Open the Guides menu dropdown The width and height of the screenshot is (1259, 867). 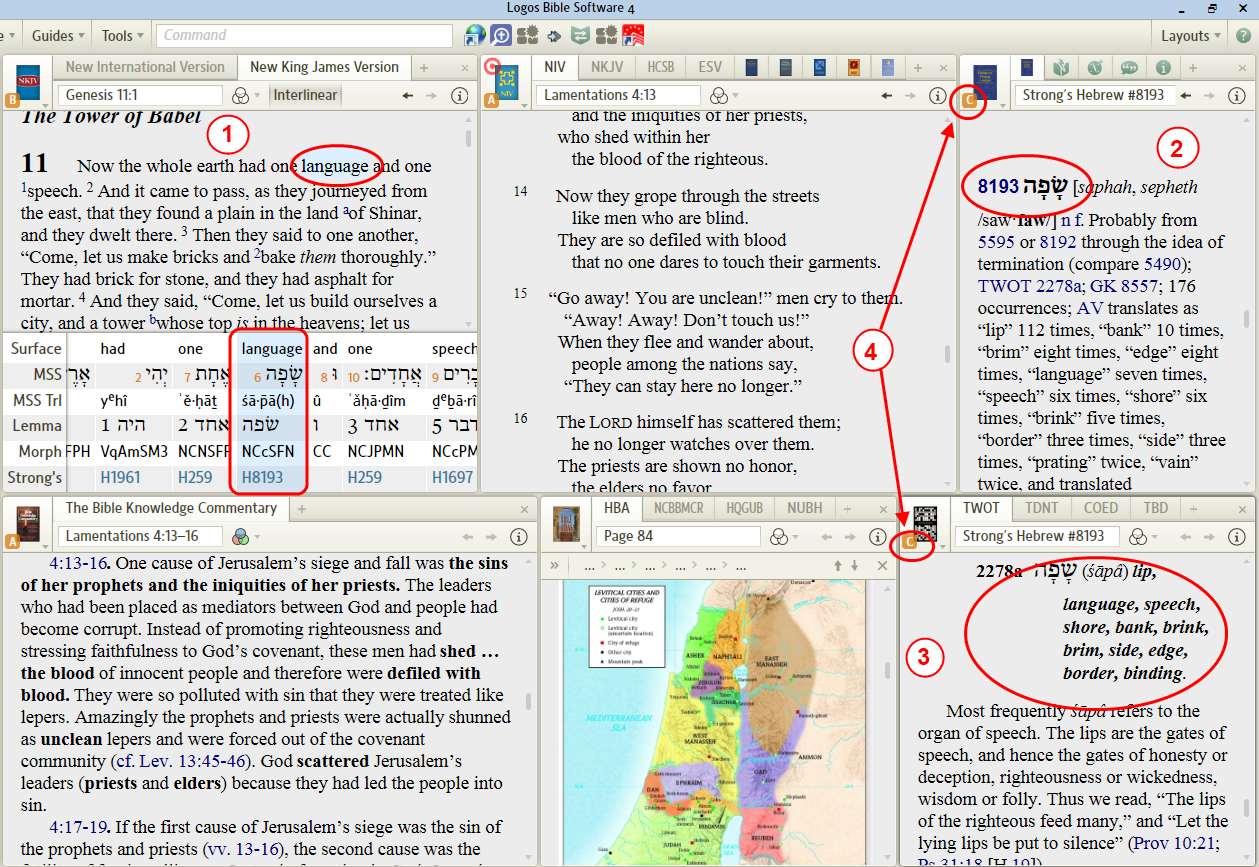pyautogui.click(x=58, y=36)
